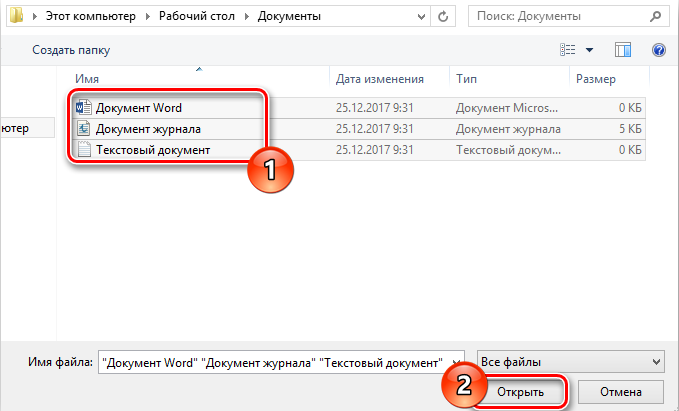Screen dimensions: 679x411
Task: Sort by 'Дата изменения' column header
Action: pos(380,79)
